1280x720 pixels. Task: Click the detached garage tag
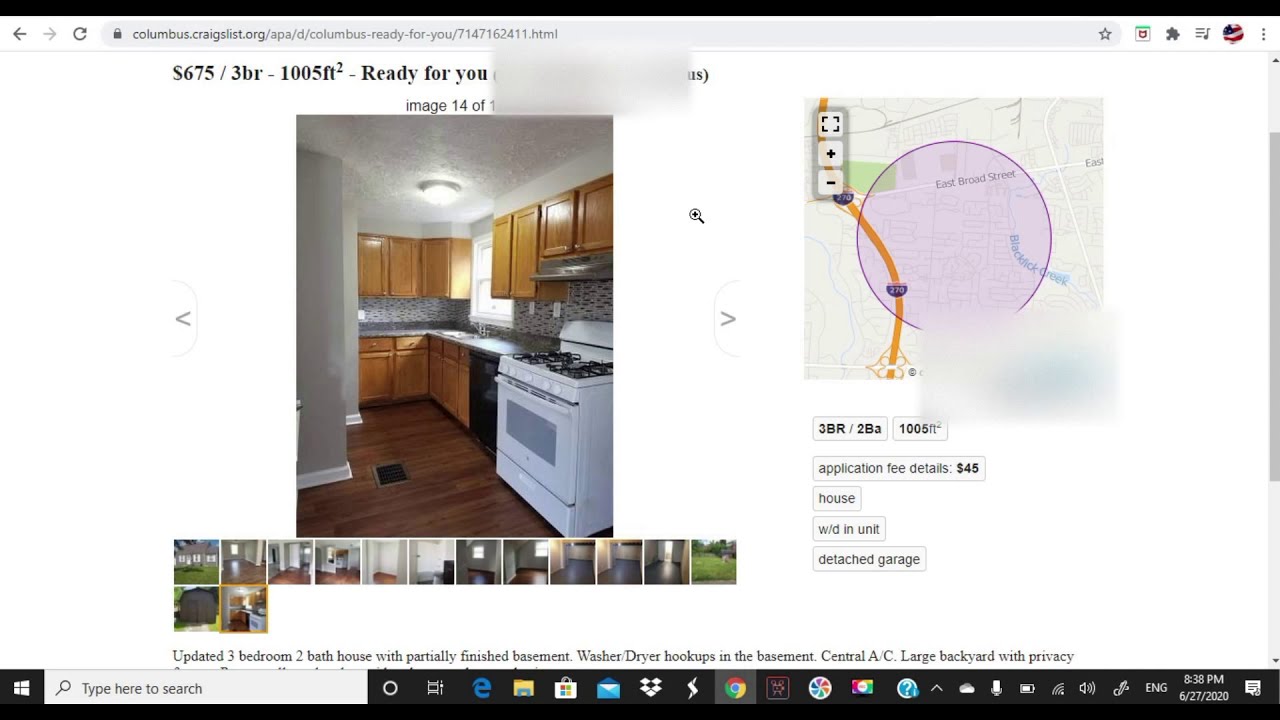coord(869,559)
